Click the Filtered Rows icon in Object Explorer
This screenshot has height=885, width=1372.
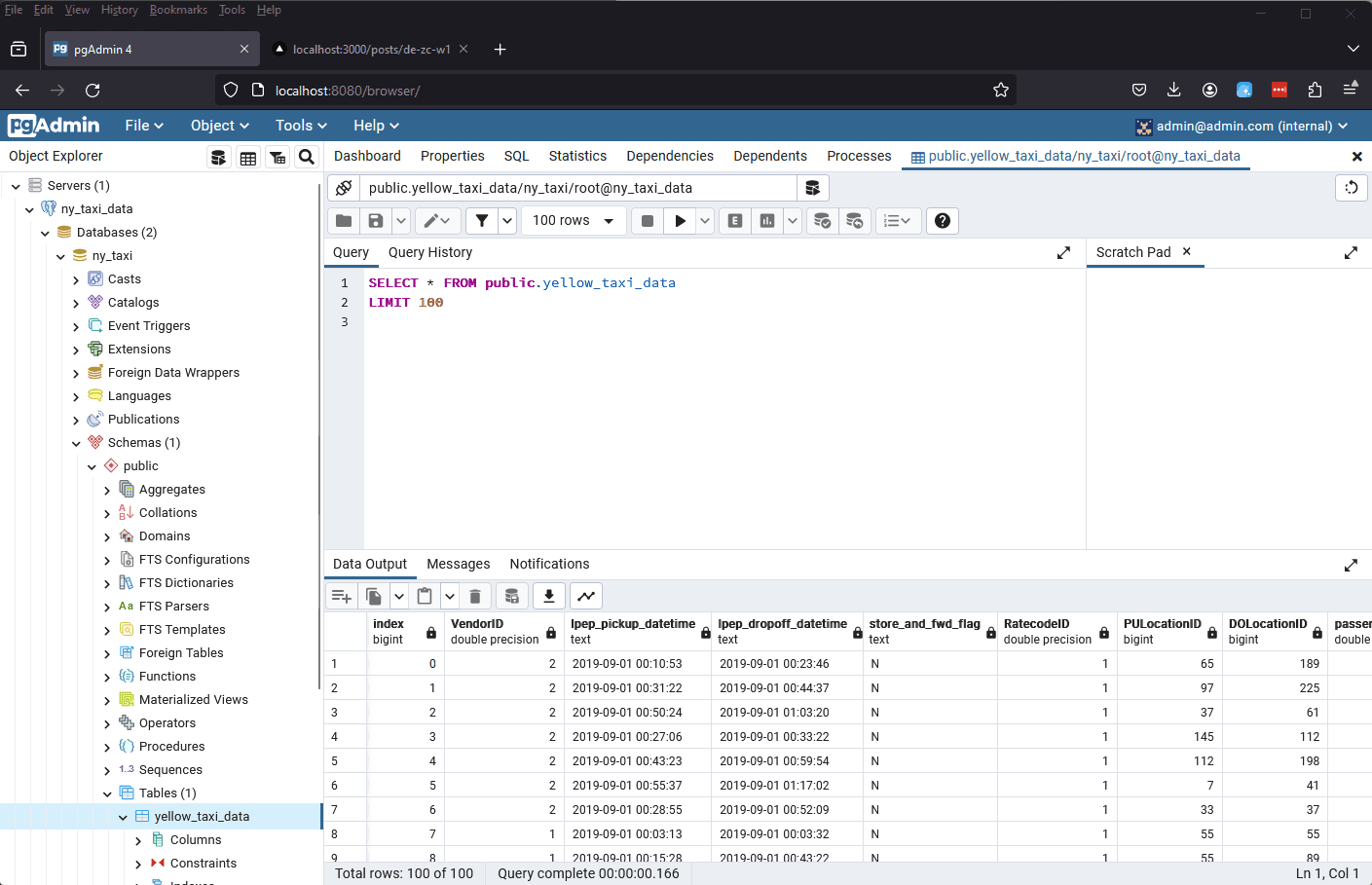click(x=278, y=158)
